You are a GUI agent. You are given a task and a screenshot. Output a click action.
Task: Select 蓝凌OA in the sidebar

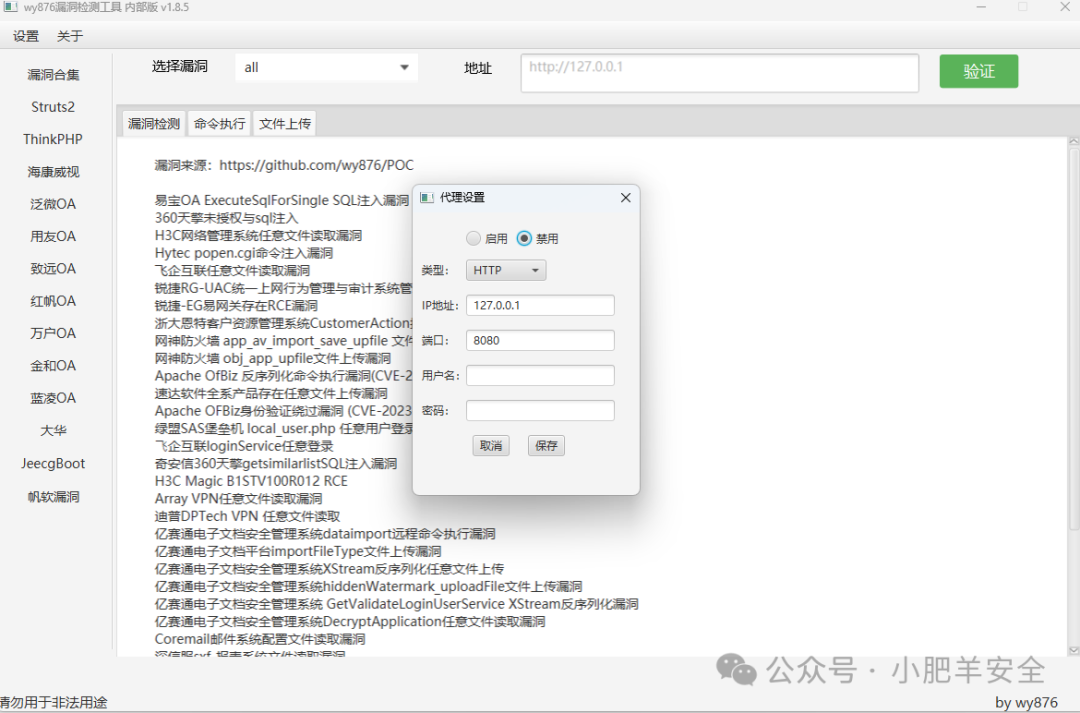pos(53,398)
